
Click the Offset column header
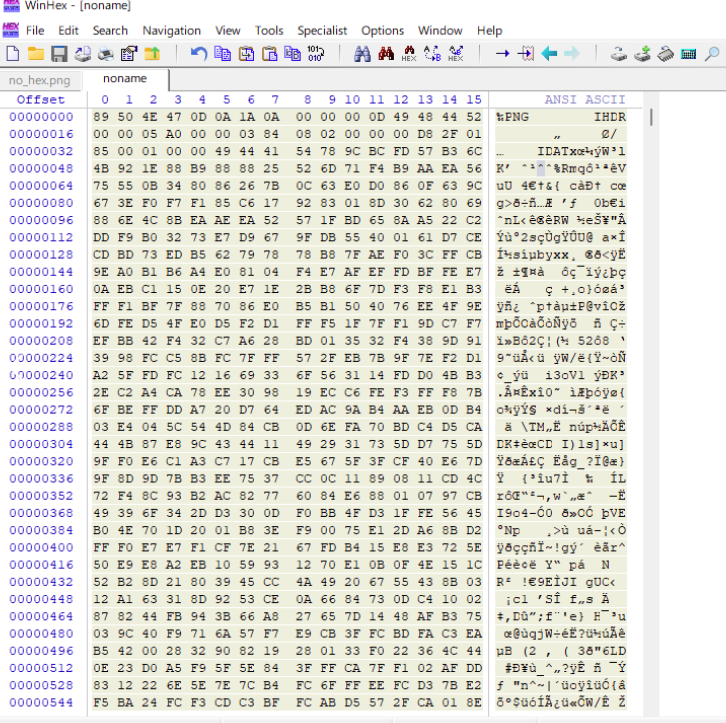pos(41,100)
